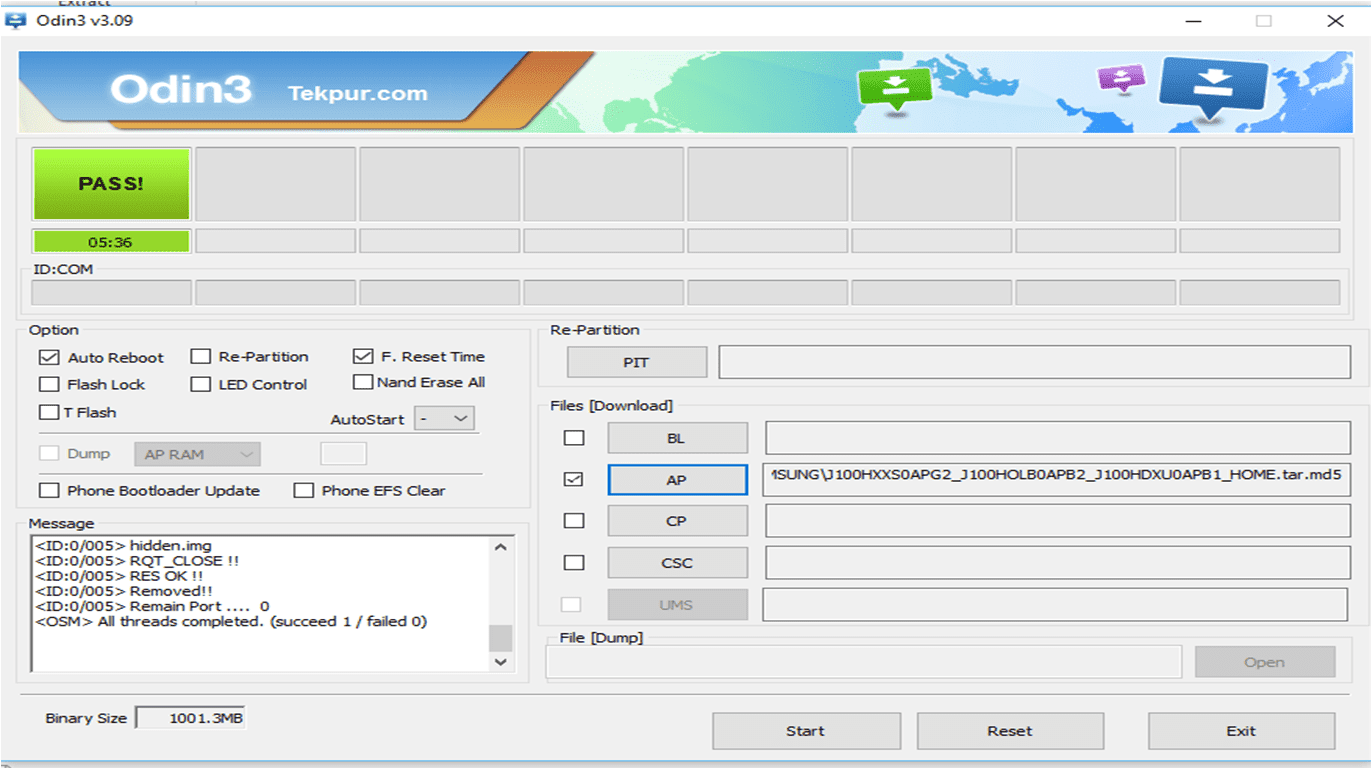Tick the Phone EFS Clear checkbox
This screenshot has height=769, width=1372.
(x=303, y=490)
